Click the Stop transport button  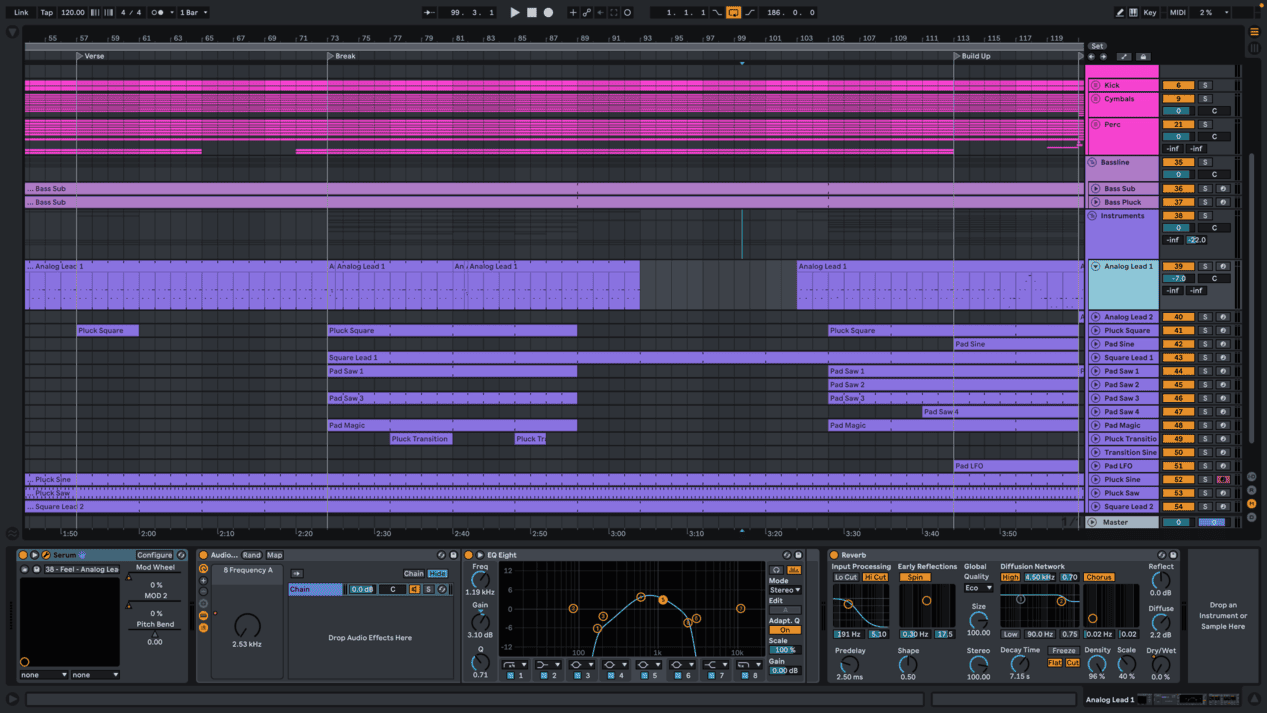(x=531, y=12)
